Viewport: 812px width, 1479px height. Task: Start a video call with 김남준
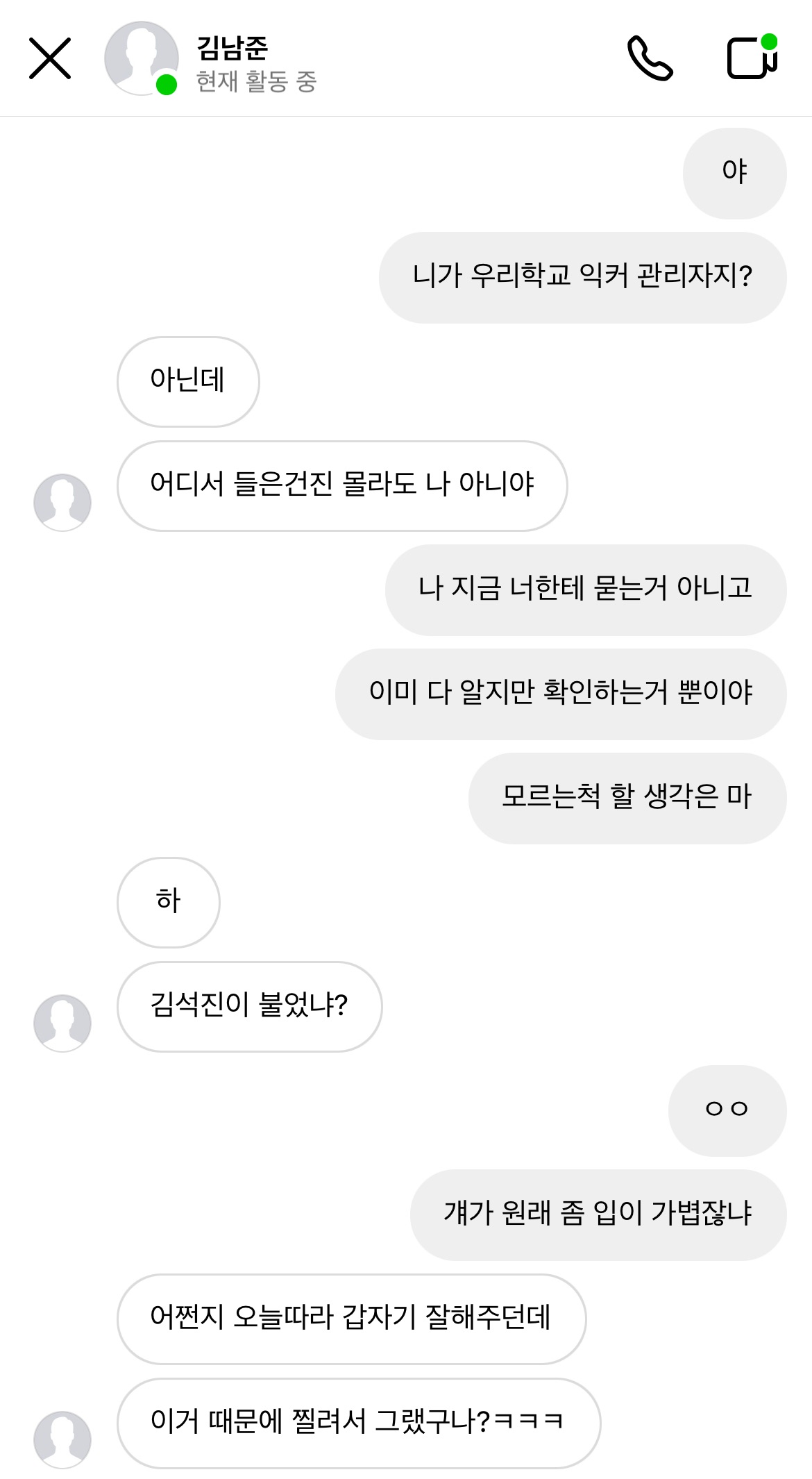pos(752,58)
